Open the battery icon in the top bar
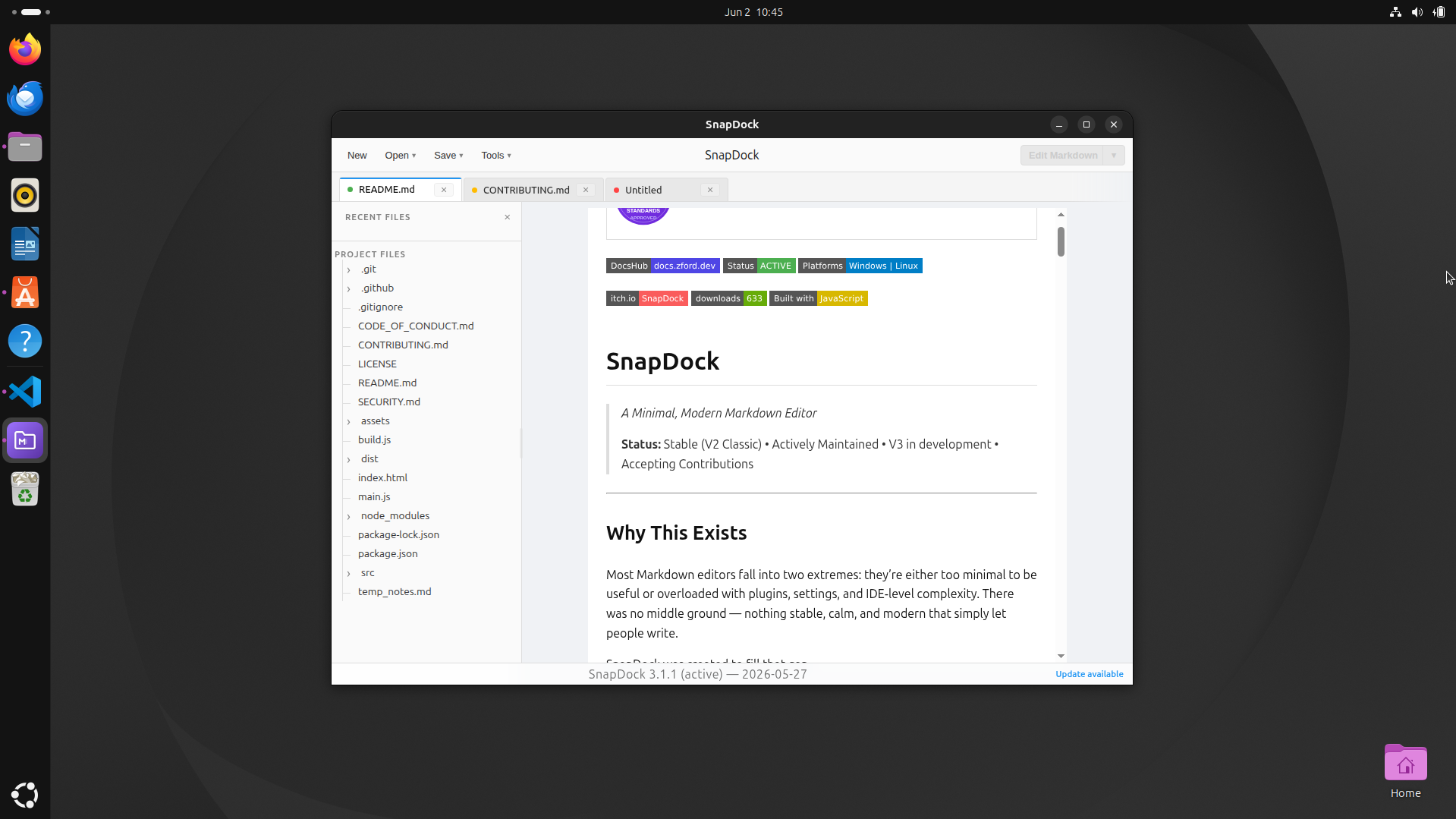 pos(1439,12)
